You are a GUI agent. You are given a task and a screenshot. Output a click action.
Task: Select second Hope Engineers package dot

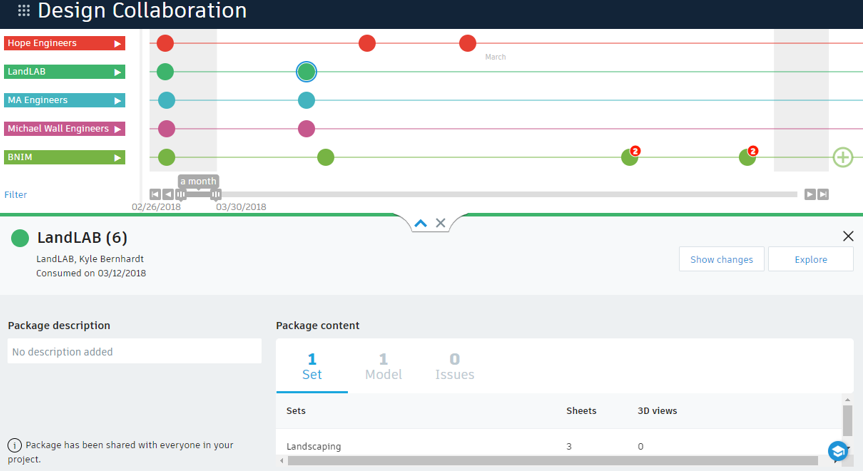coord(367,43)
